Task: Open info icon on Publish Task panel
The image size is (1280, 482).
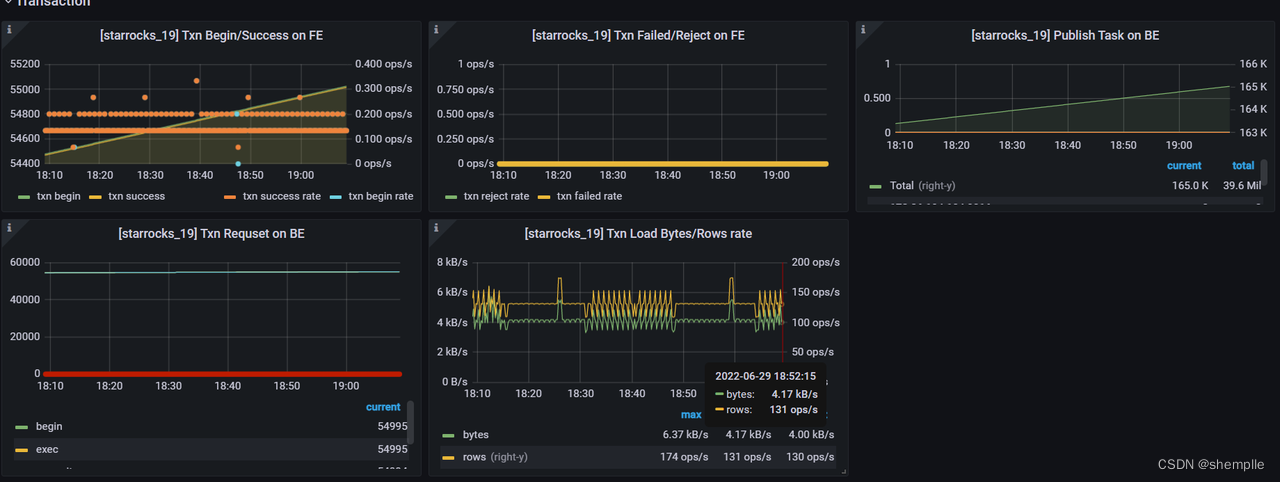Action: click(x=865, y=30)
